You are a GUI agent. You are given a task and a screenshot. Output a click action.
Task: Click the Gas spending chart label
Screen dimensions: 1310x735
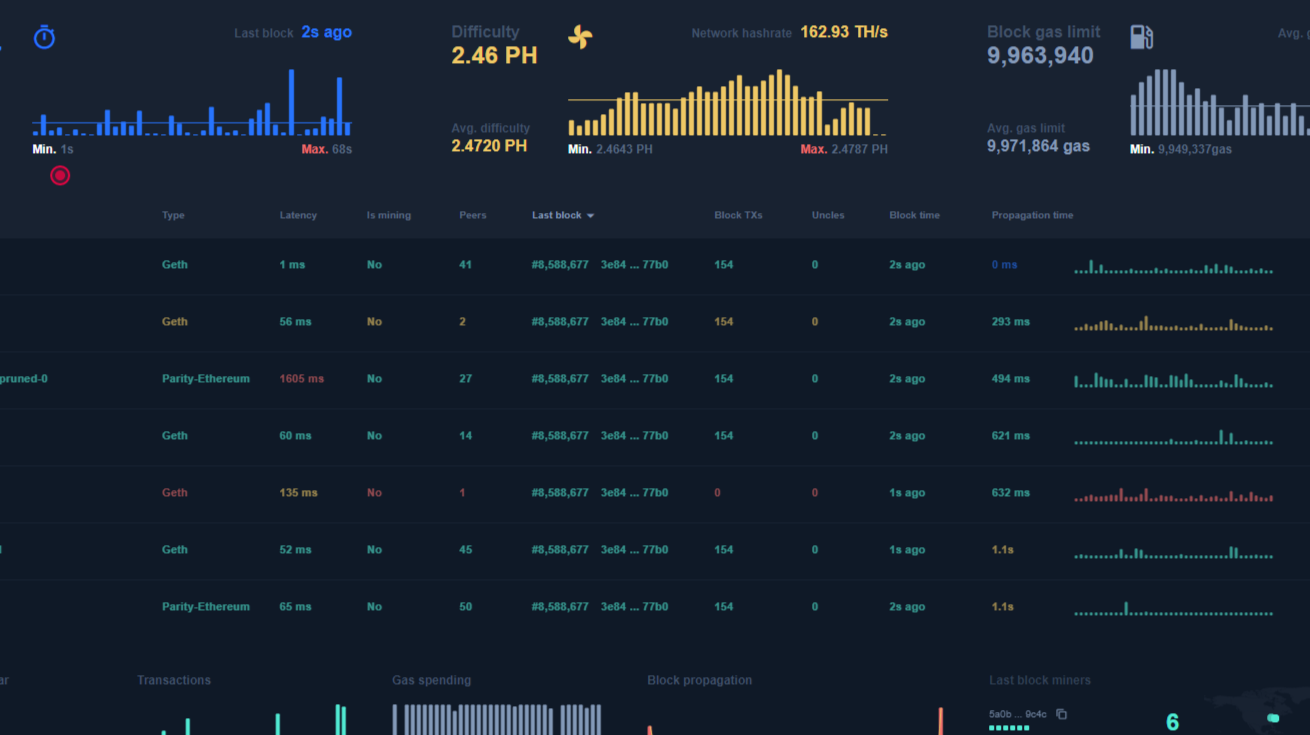(x=431, y=680)
